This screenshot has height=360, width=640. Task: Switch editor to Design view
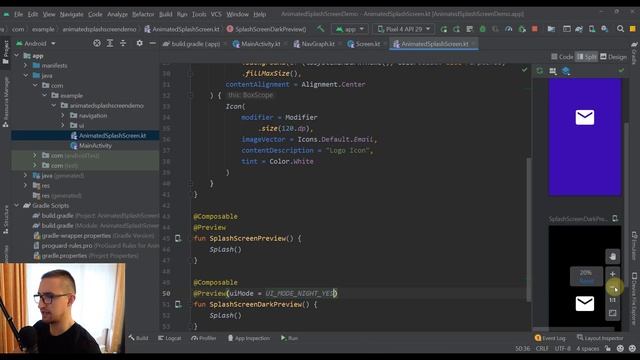613,57
